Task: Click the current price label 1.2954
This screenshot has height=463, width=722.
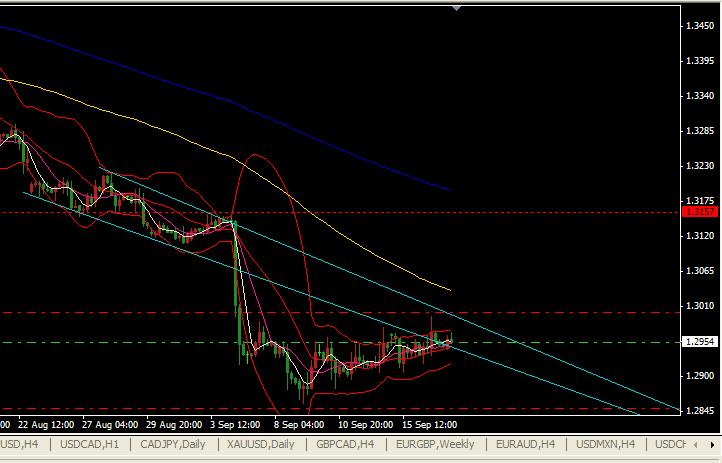Action: (x=699, y=341)
